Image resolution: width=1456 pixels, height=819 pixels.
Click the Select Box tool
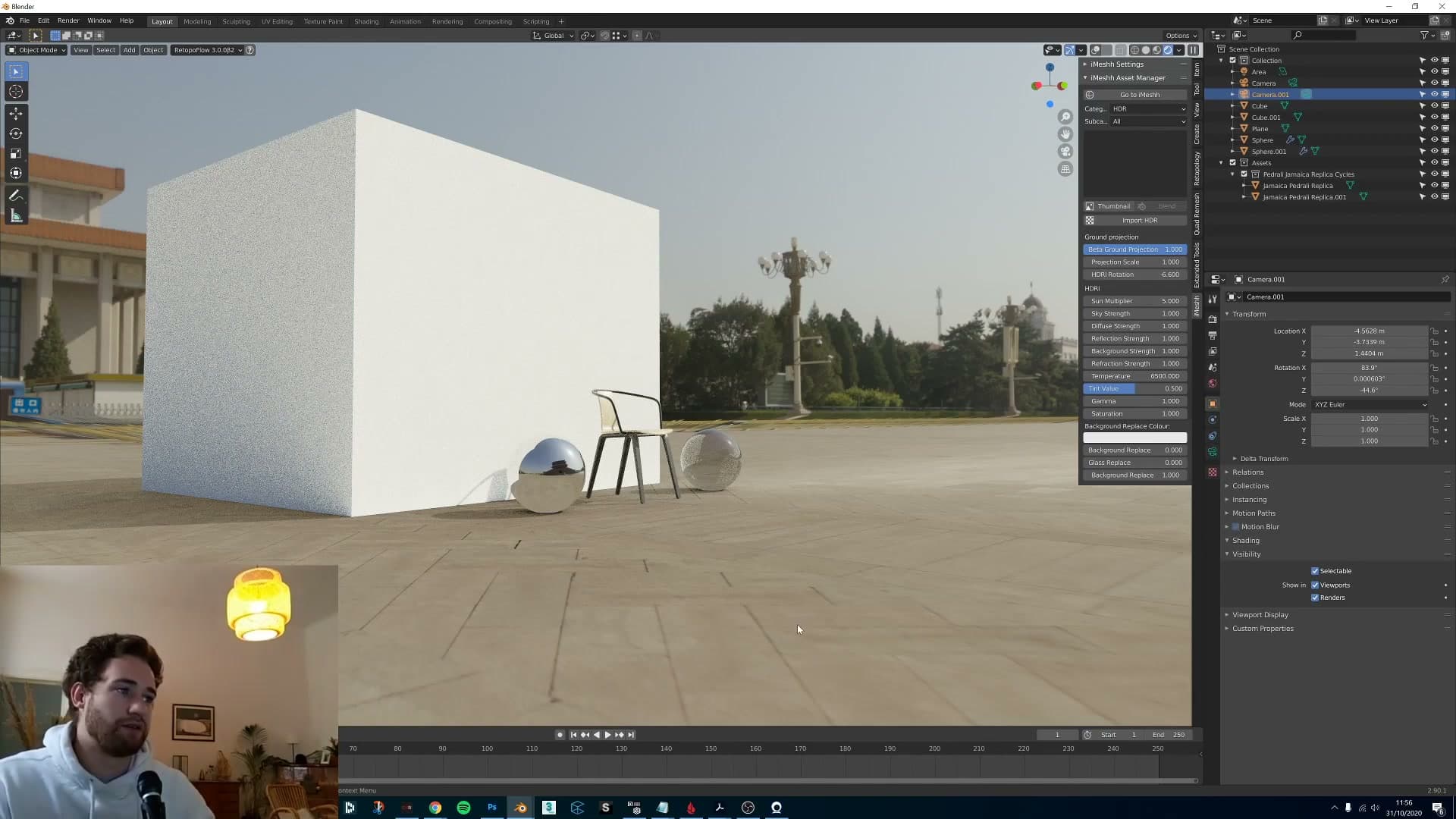coord(16,71)
